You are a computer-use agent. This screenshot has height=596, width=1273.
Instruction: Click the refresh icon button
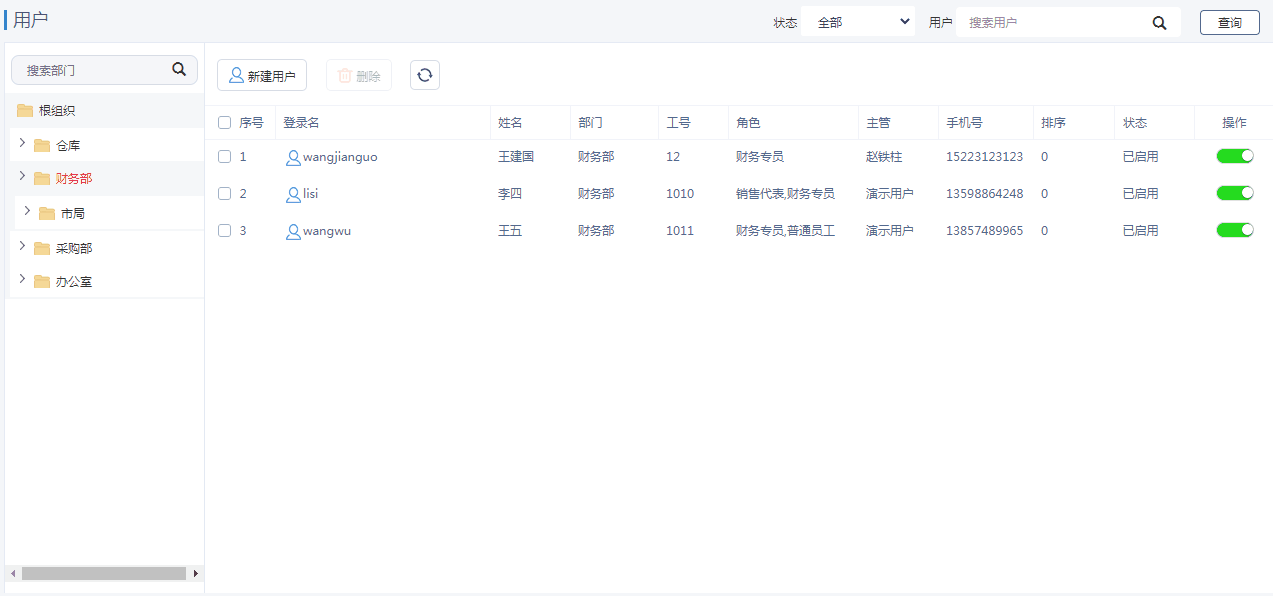tap(425, 75)
